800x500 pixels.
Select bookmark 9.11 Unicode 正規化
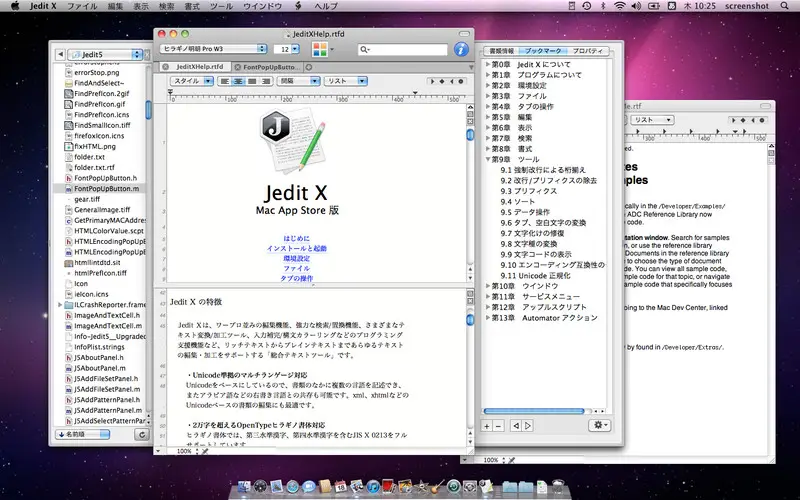click(x=535, y=276)
